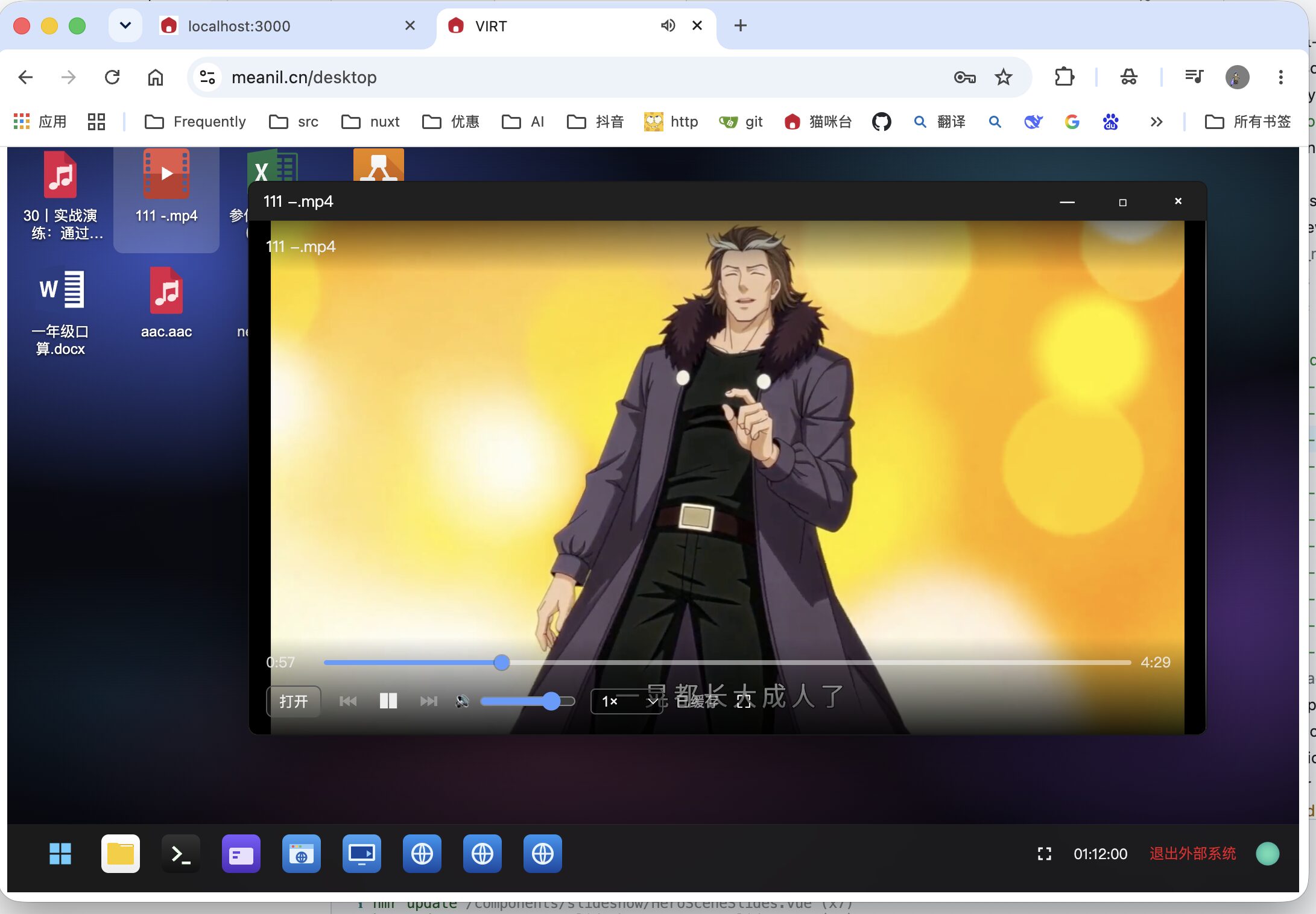Go forward in browser history
The image size is (1316, 914).
(x=69, y=77)
